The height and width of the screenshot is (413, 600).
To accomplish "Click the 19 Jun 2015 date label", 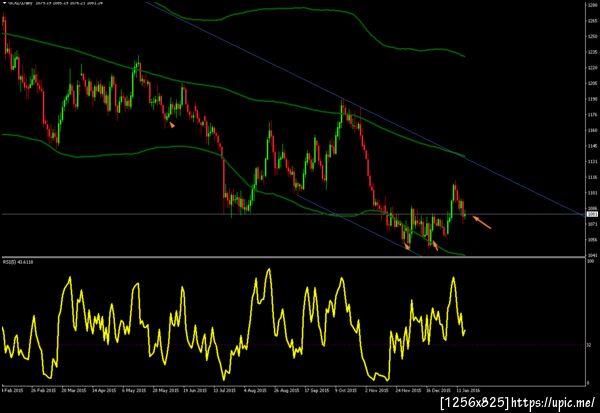I will (195, 390).
